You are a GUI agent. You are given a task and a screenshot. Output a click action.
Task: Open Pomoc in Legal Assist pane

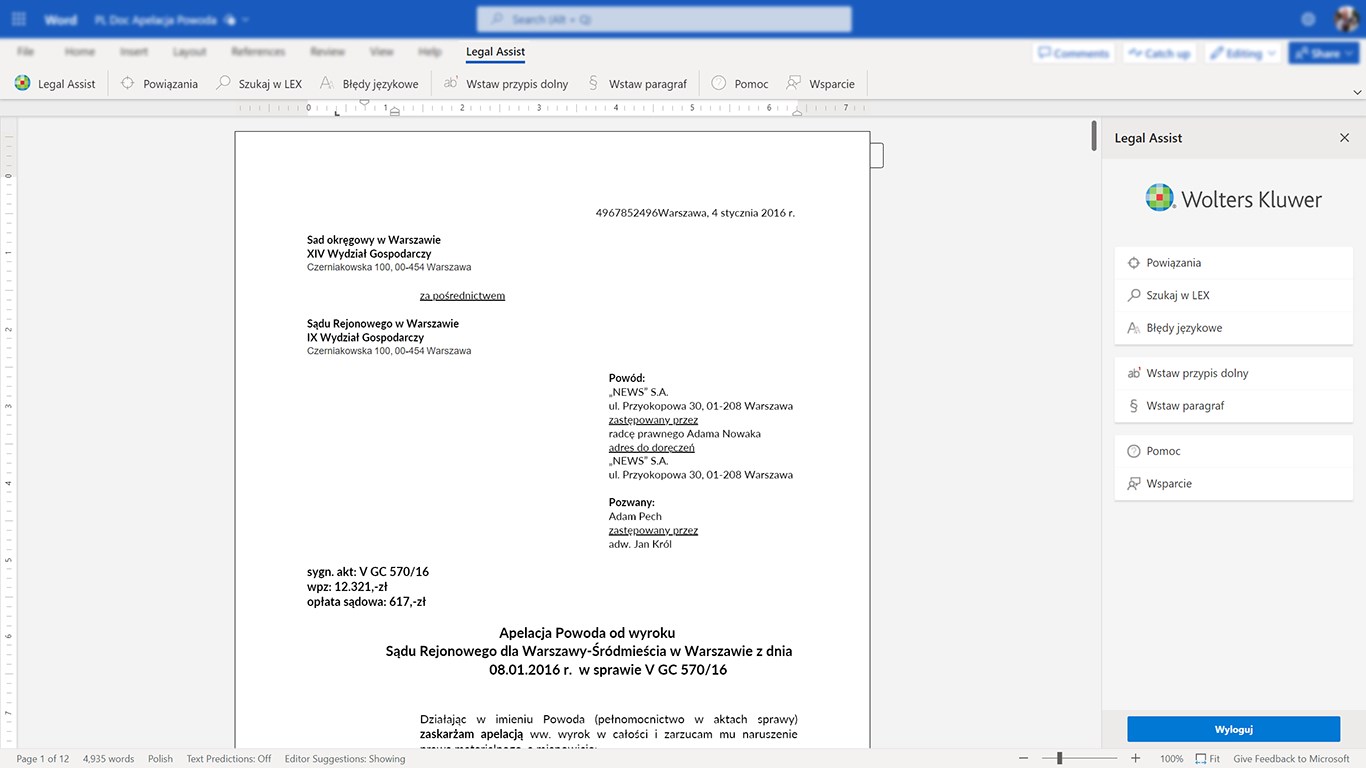(x=1233, y=451)
